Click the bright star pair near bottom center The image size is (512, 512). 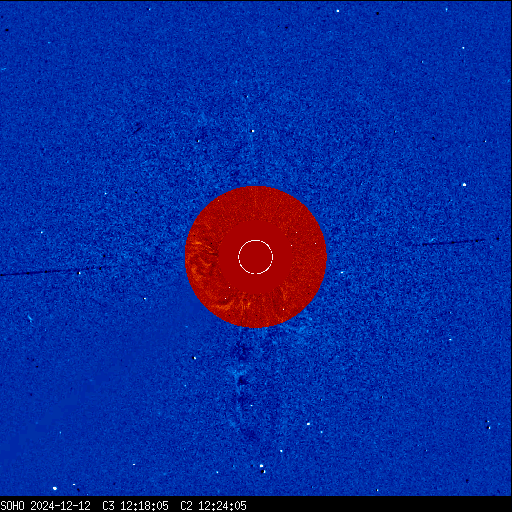tap(262, 468)
